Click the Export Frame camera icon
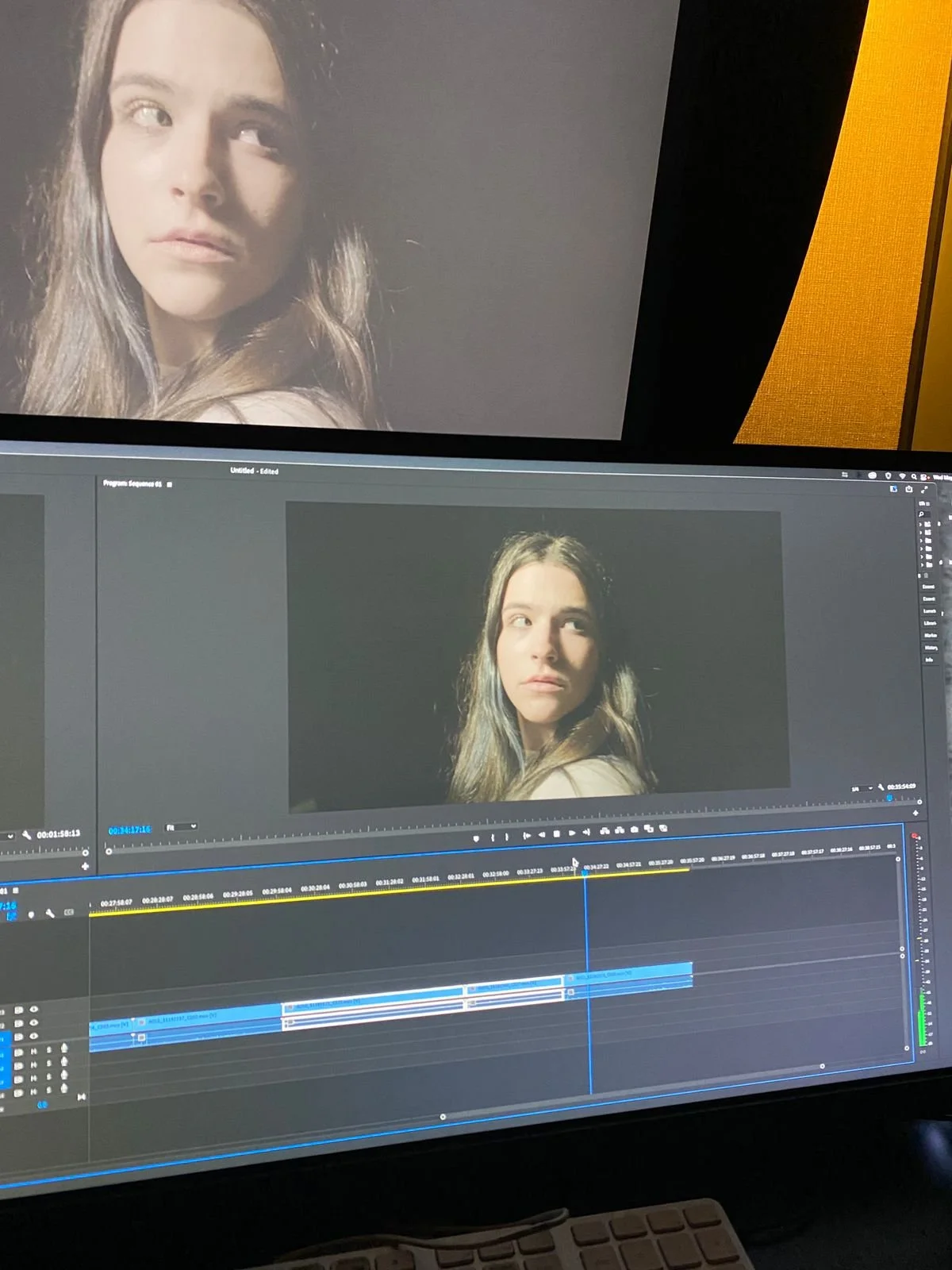The width and height of the screenshot is (952, 1270). [x=634, y=829]
